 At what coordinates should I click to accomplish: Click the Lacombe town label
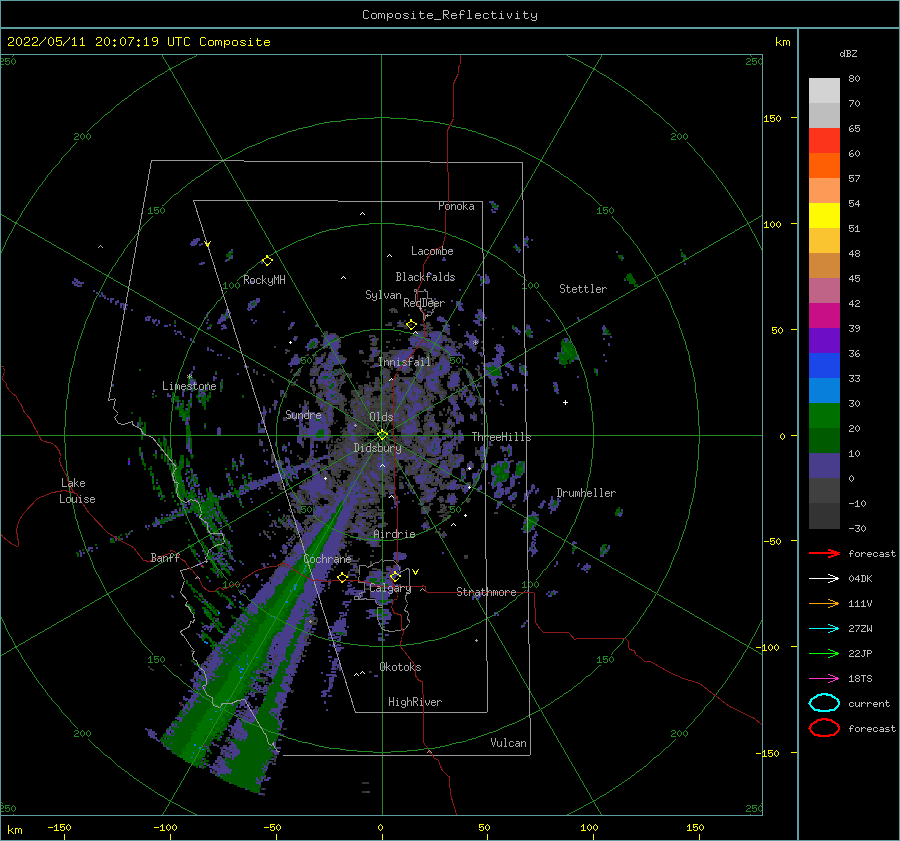432,251
